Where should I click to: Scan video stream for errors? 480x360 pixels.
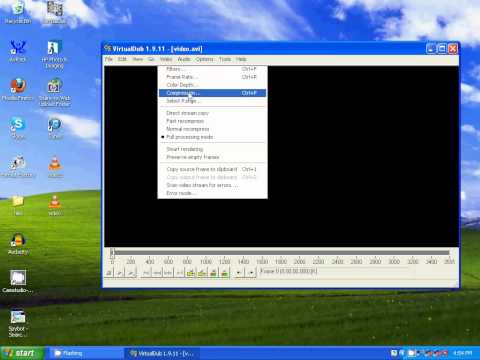(212, 185)
